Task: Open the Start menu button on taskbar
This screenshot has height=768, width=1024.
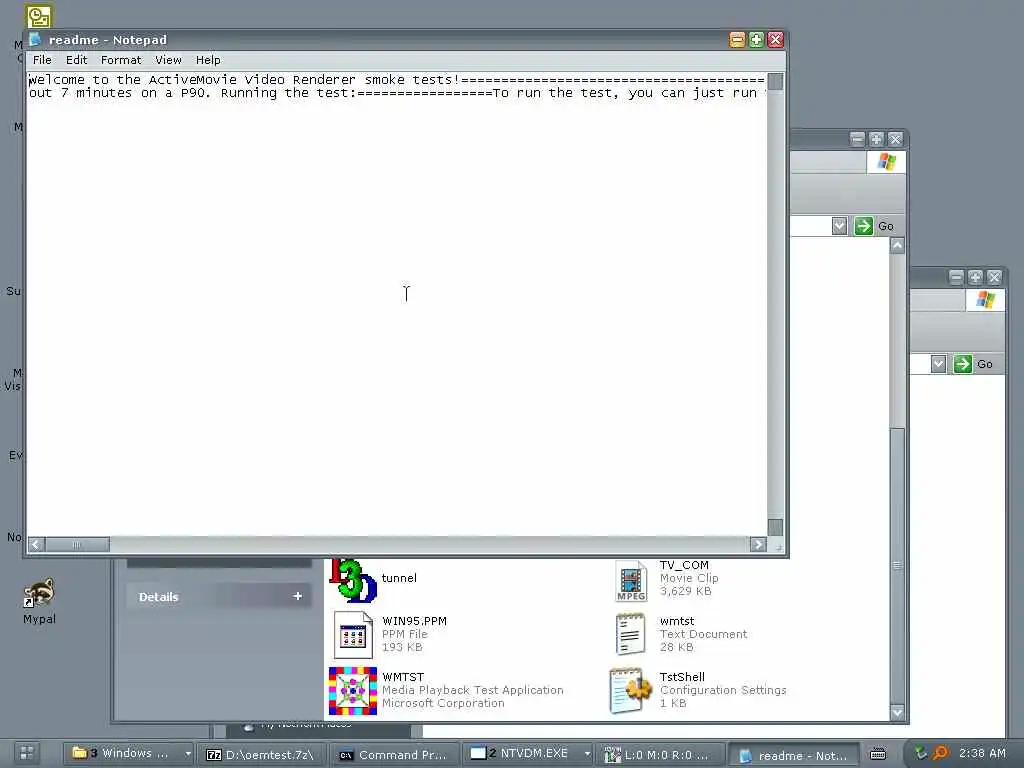Action: pos(27,753)
